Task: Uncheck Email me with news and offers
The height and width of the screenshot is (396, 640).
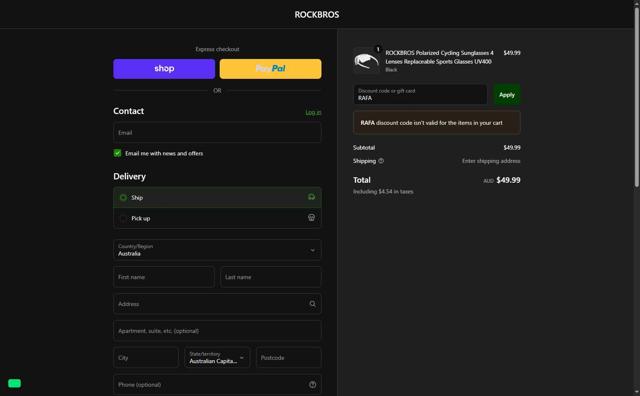Action: [x=118, y=153]
